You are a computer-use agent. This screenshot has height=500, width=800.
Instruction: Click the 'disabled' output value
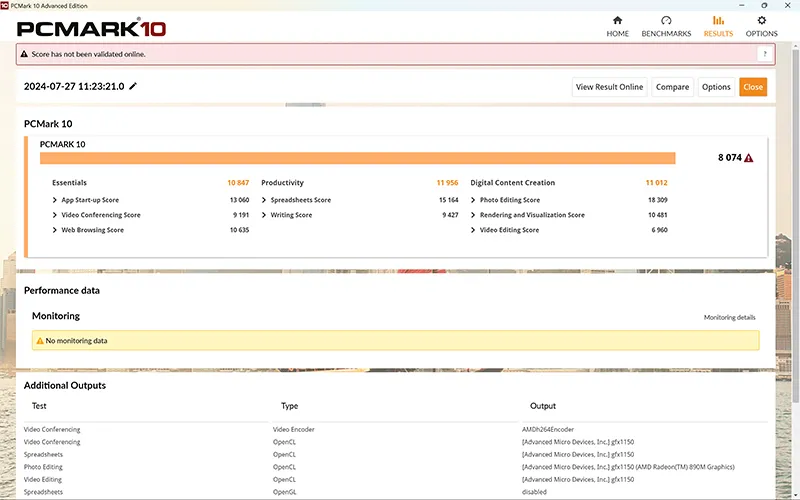point(534,492)
